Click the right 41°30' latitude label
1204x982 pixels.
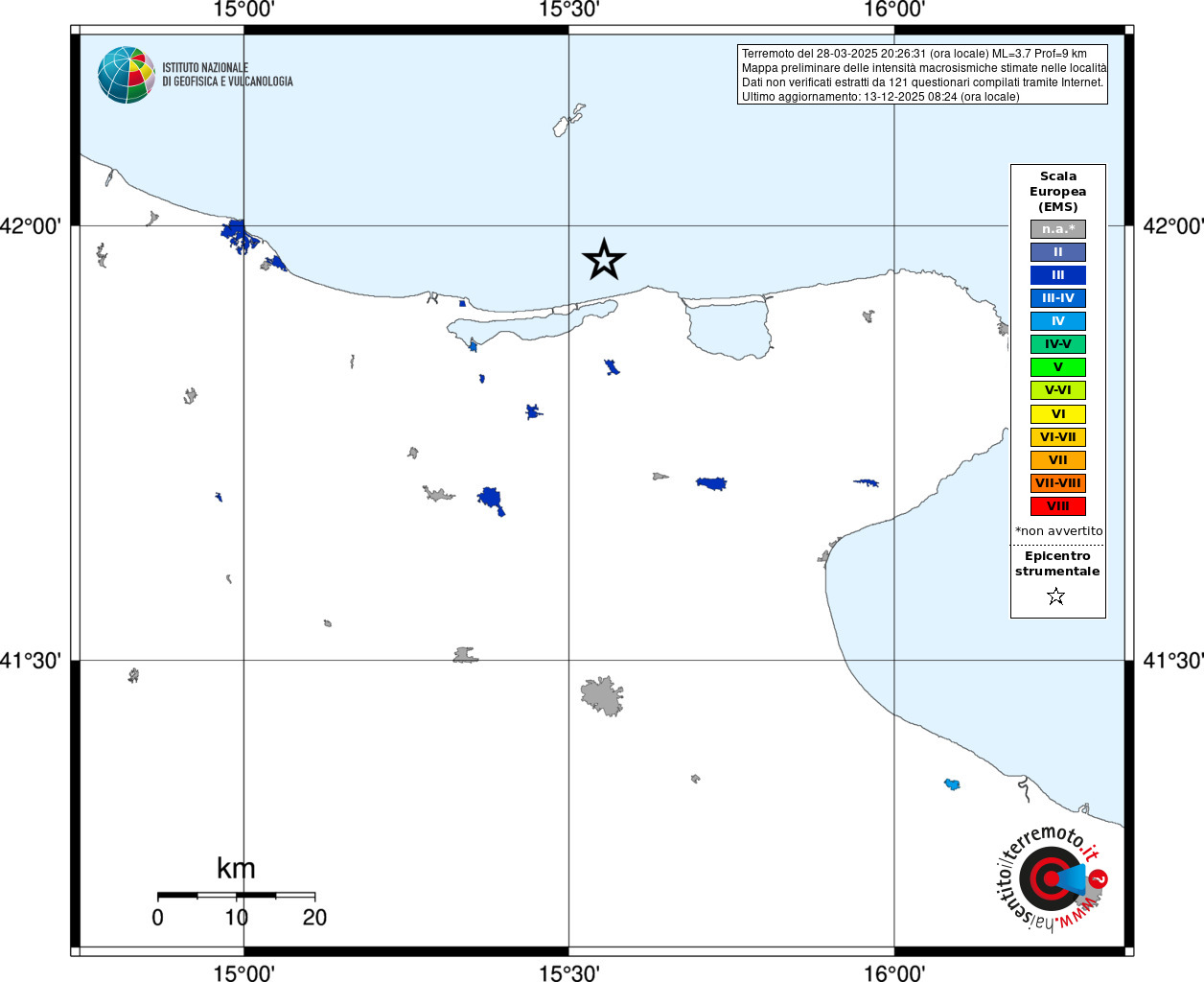tap(1173, 661)
